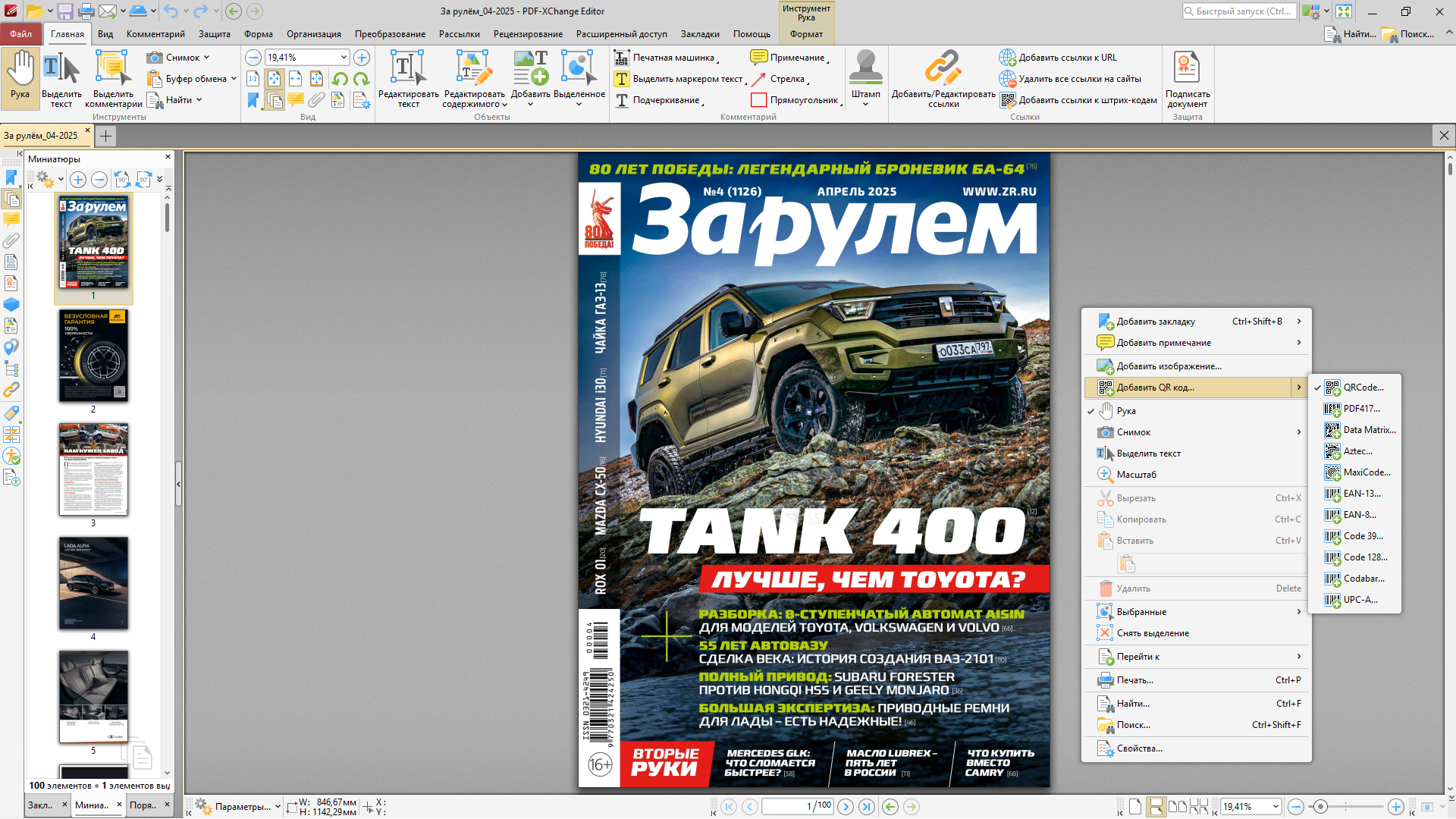Rotate pages counter-clockwise 90° in thumbnails panel
The height and width of the screenshot is (819, 1456).
click(121, 180)
